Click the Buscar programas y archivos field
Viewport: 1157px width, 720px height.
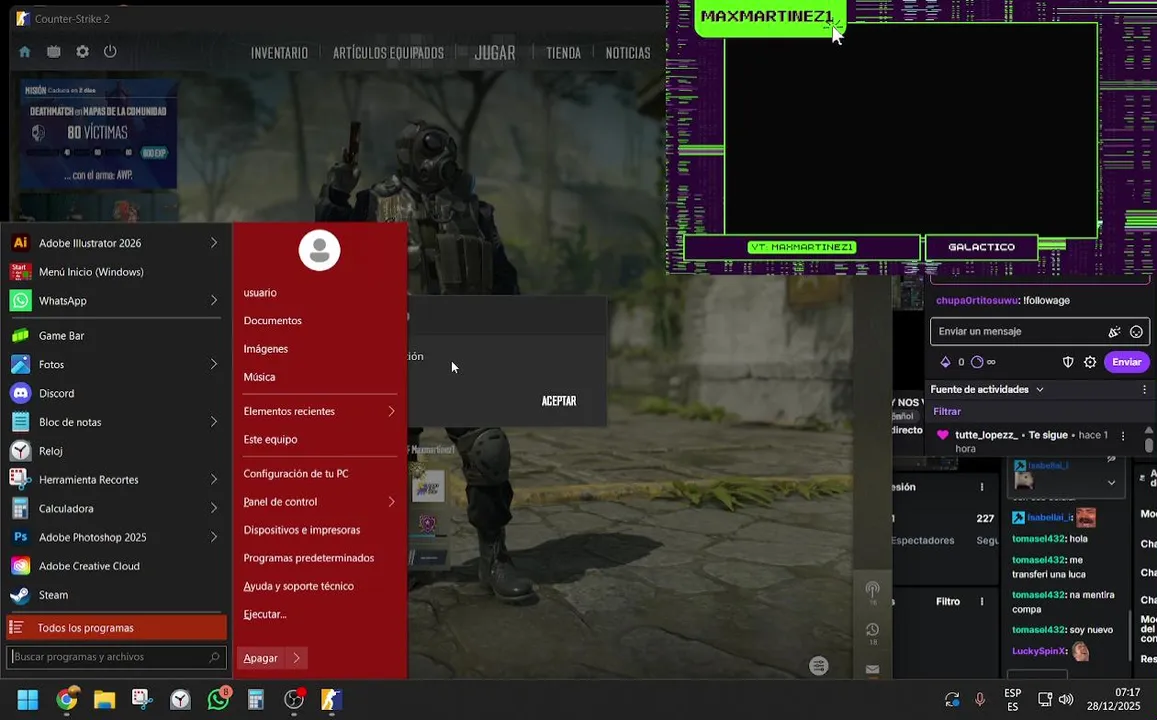[x=116, y=657]
